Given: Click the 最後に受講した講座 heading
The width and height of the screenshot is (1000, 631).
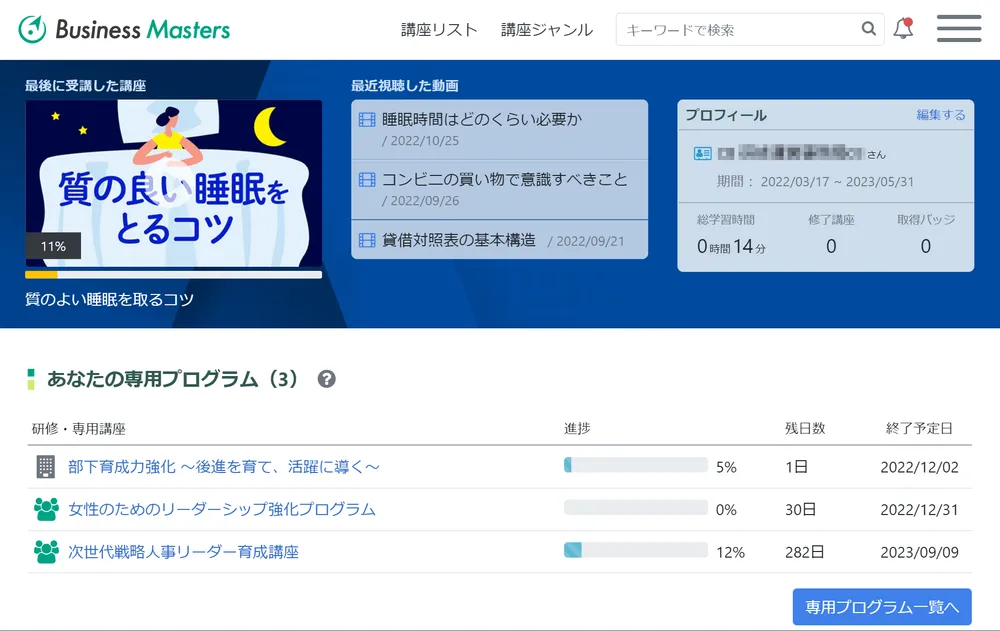Looking at the screenshot, I should (x=85, y=85).
